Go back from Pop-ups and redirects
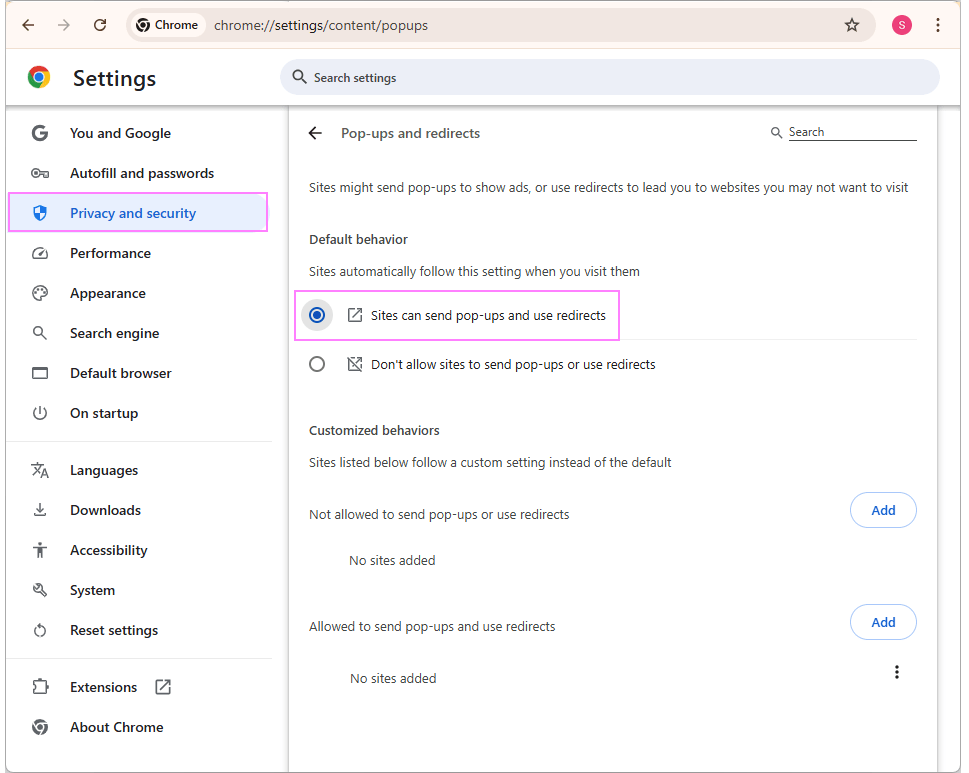969x773 pixels. tap(315, 133)
